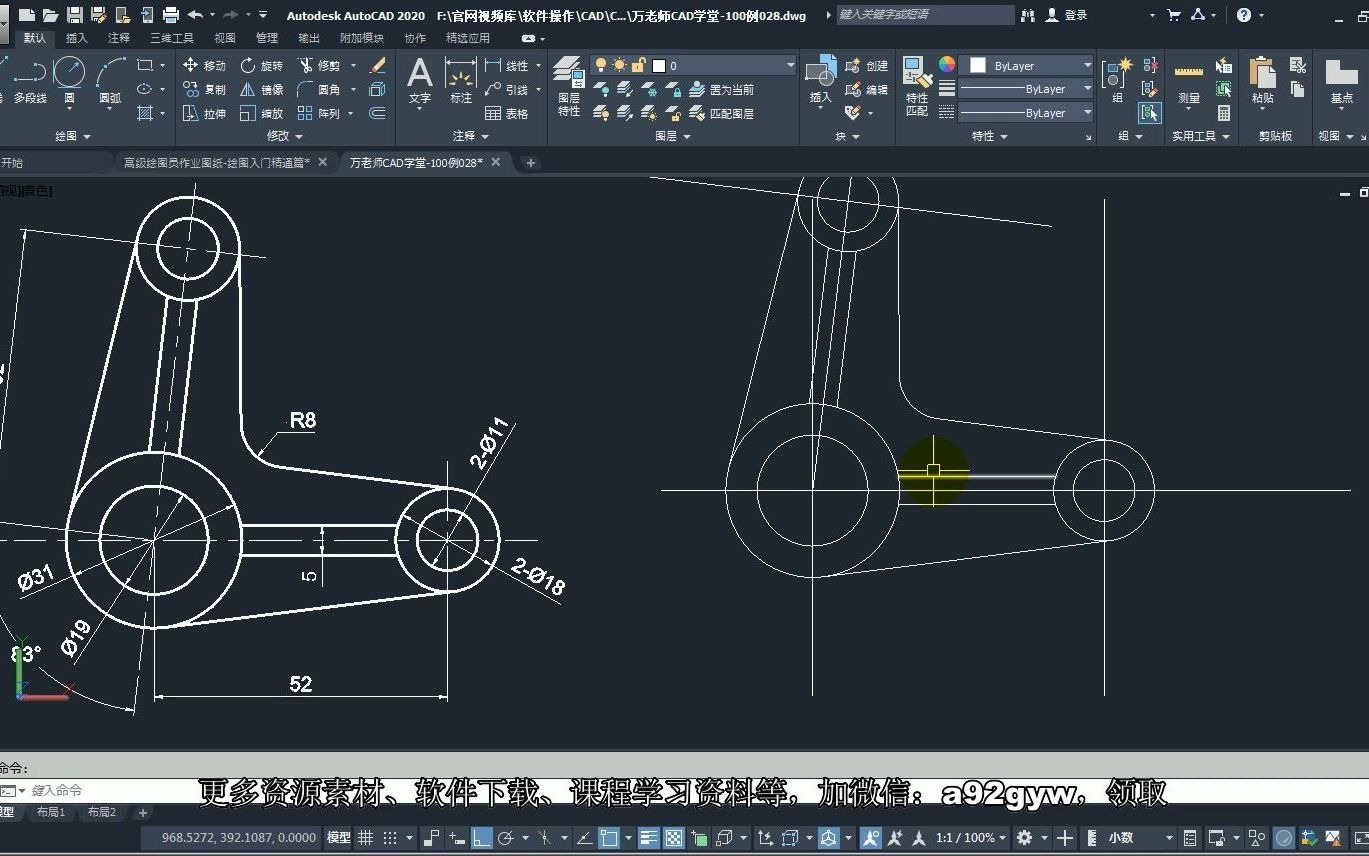Toggle Ortho mode in status bar
Viewport: 1369px width, 856px height.
coord(481,838)
